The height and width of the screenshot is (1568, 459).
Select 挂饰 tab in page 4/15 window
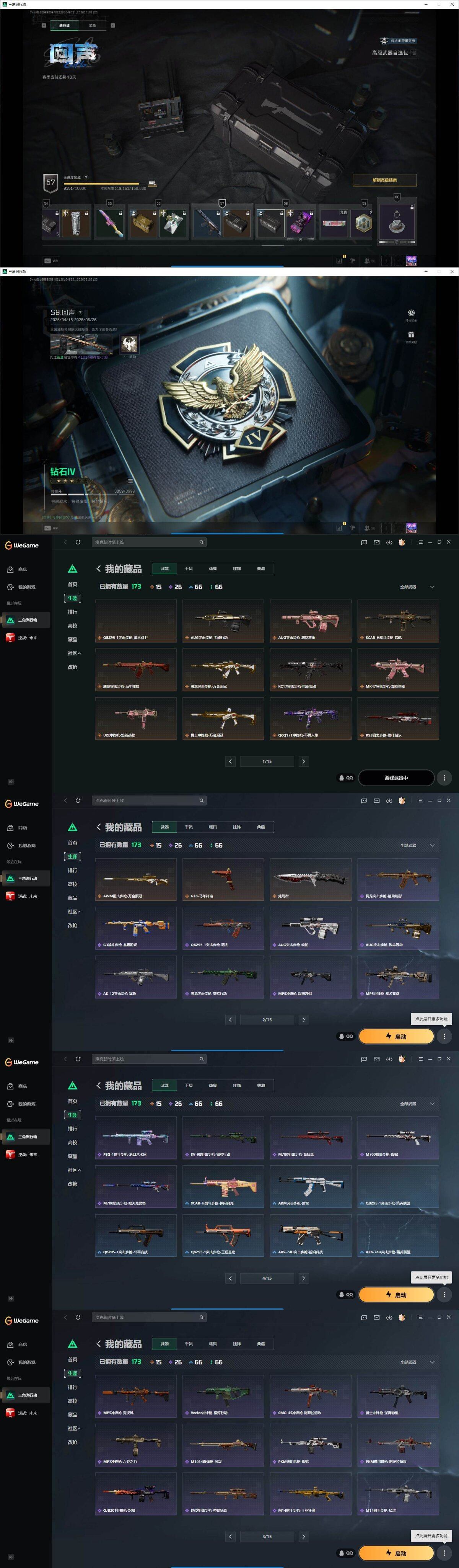(x=236, y=1085)
